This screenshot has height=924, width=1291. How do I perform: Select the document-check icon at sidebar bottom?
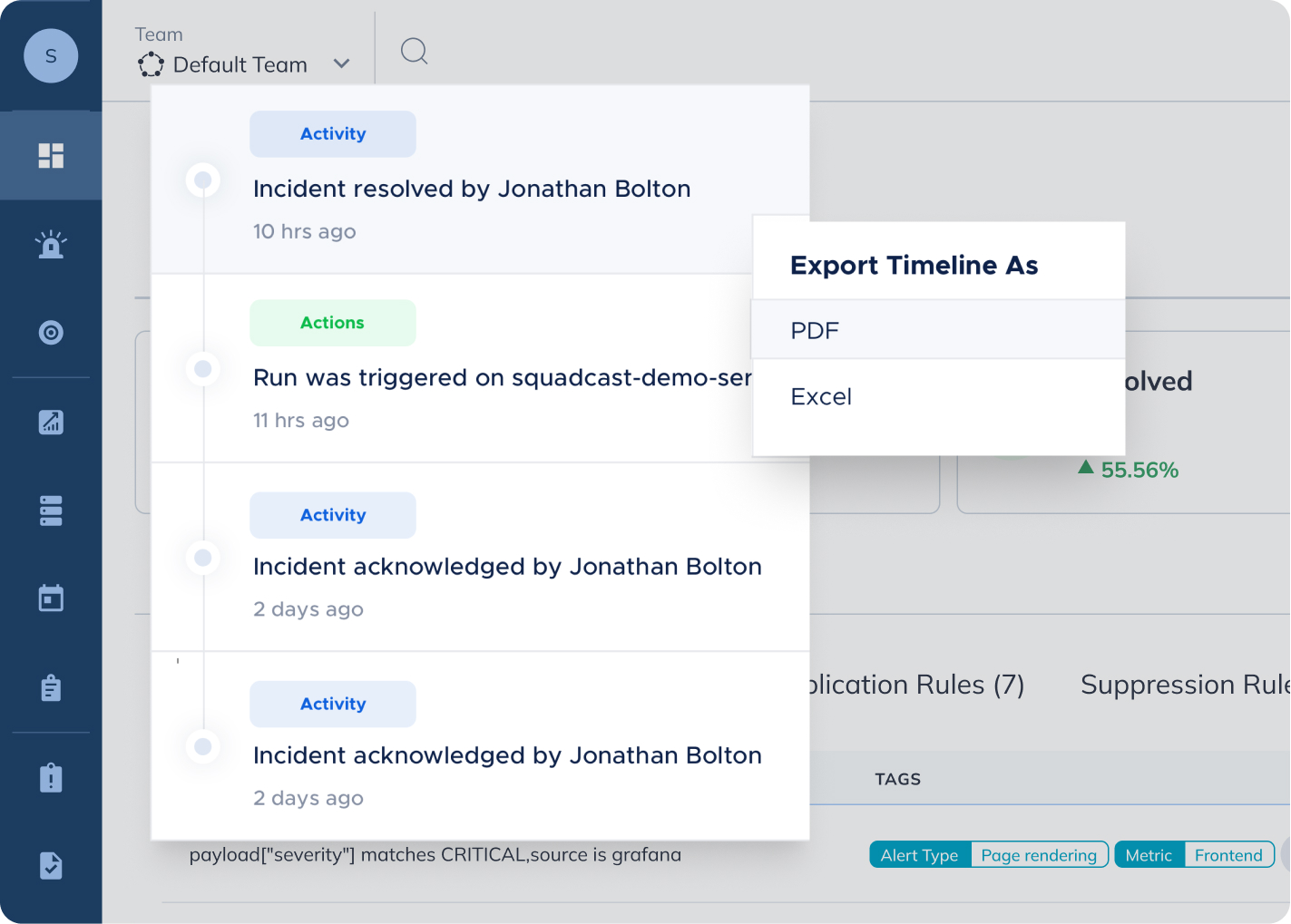click(51, 866)
